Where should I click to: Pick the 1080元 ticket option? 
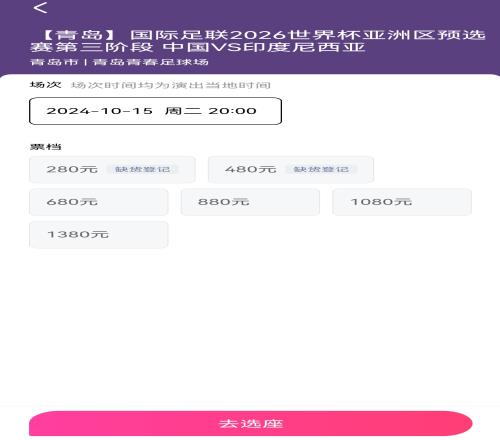point(402,202)
